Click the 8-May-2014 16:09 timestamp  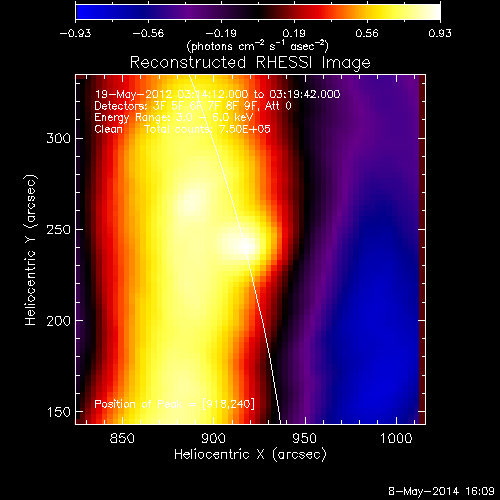441,491
